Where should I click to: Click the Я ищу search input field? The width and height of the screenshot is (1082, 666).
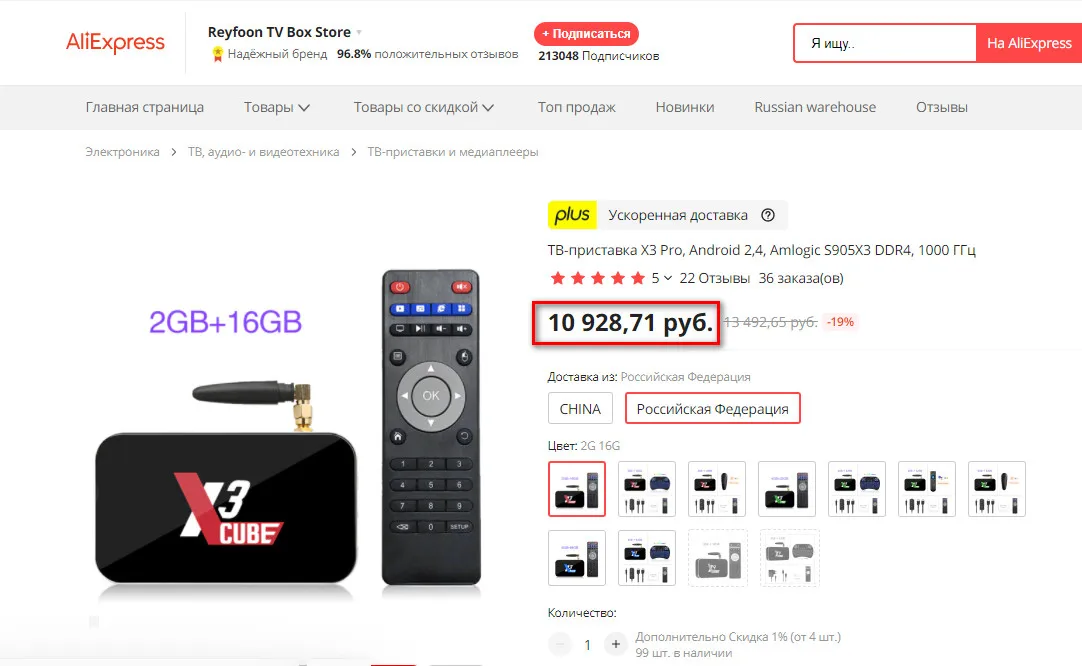point(885,43)
